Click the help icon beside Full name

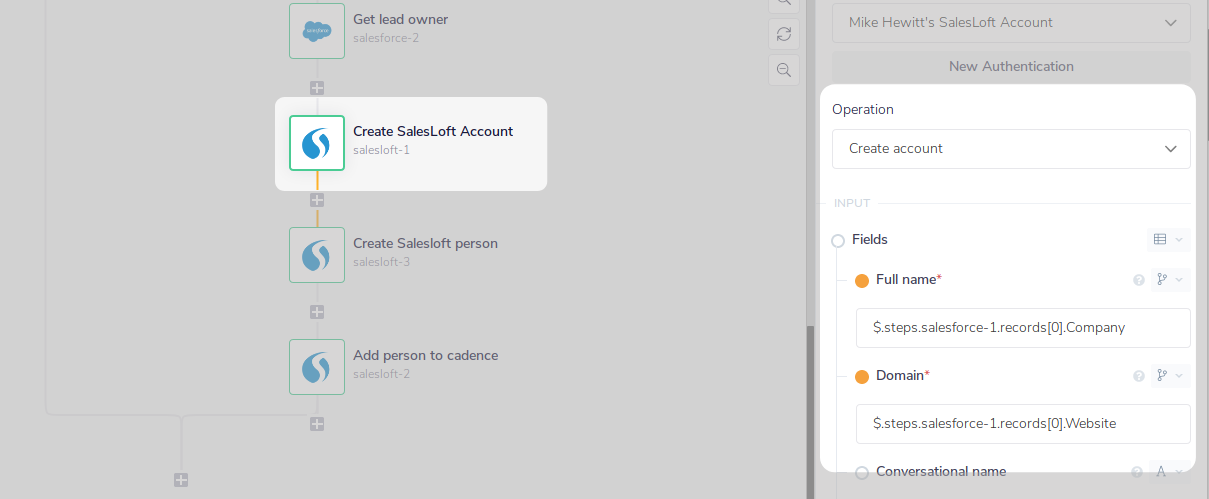[1138, 280]
